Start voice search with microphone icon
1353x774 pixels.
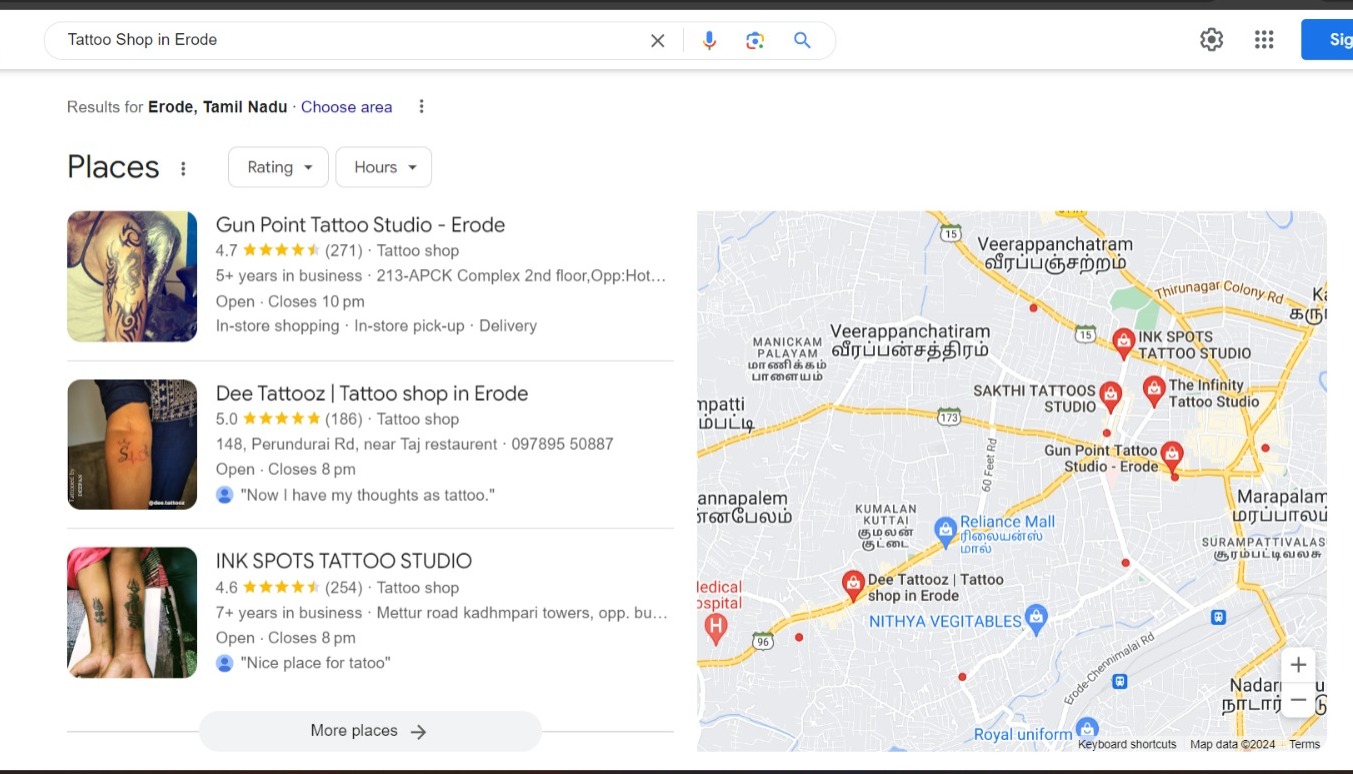709,40
